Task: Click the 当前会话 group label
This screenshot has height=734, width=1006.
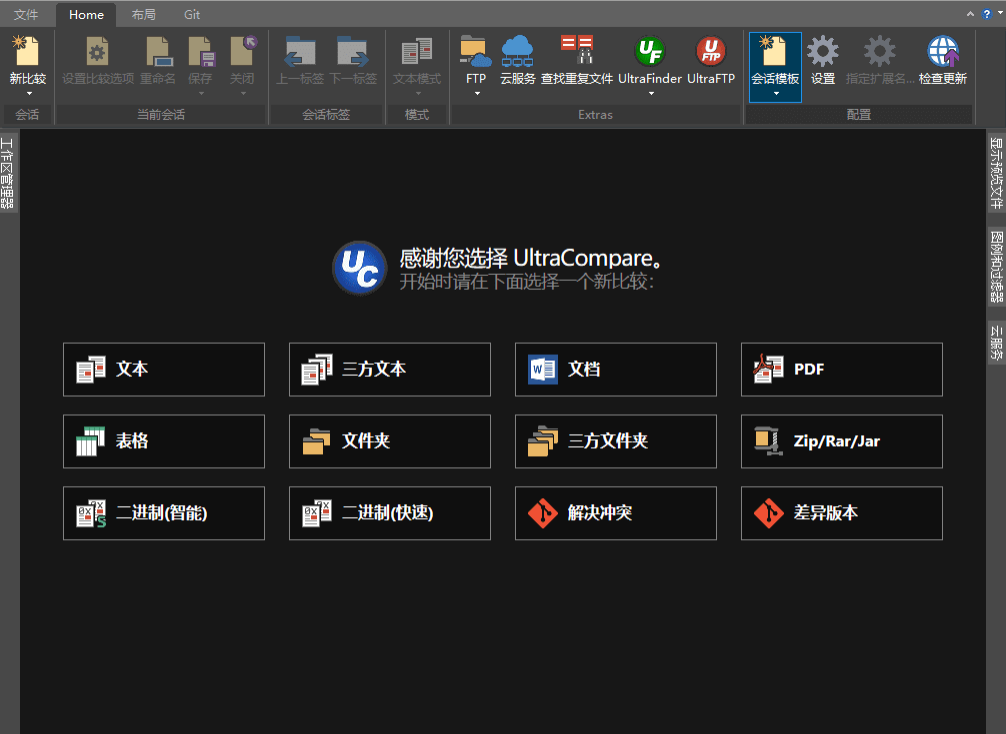Action: click(x=160, y=115)
